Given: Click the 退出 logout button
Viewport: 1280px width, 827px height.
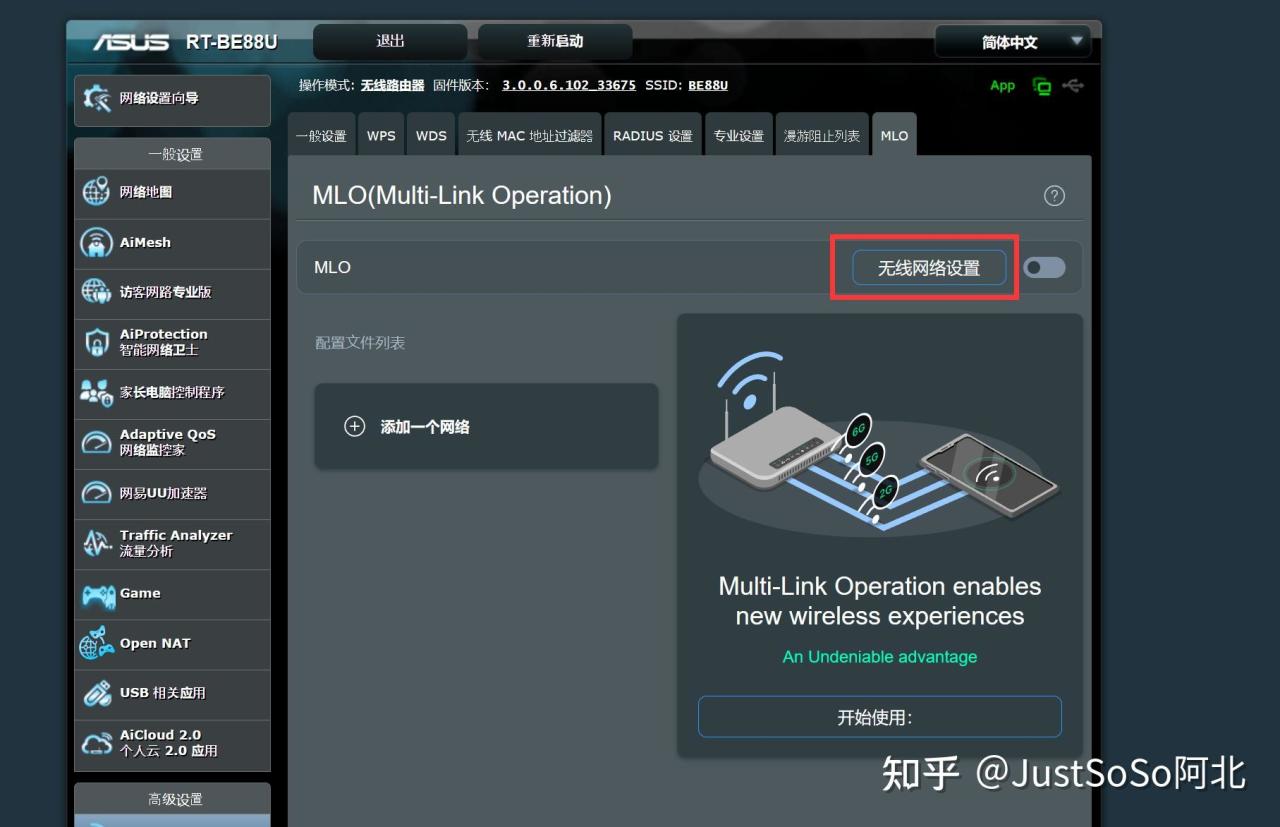Looking at the screenshot, I should pos(390,42).
